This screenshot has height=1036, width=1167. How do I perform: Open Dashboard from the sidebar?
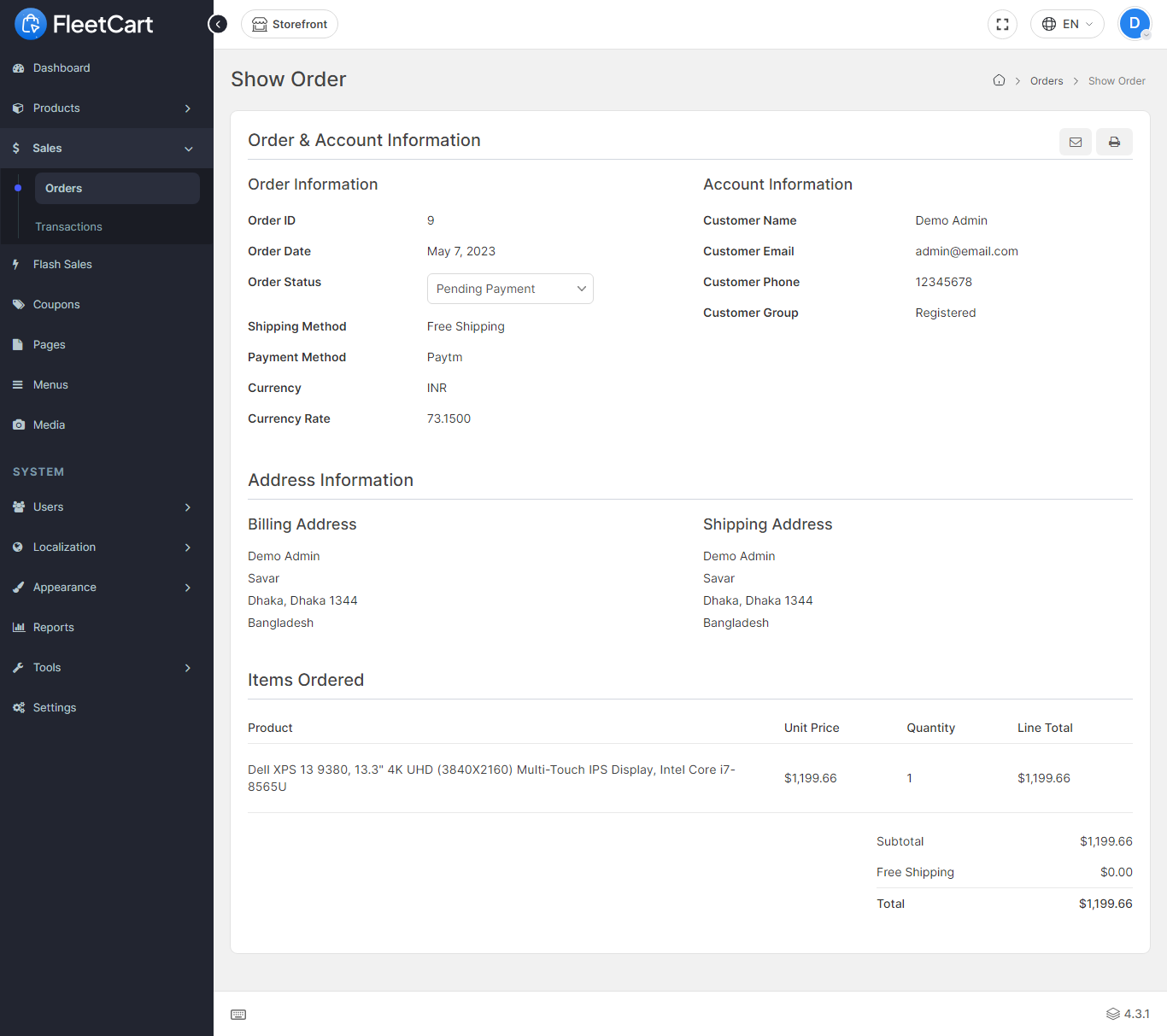(107, 68)
